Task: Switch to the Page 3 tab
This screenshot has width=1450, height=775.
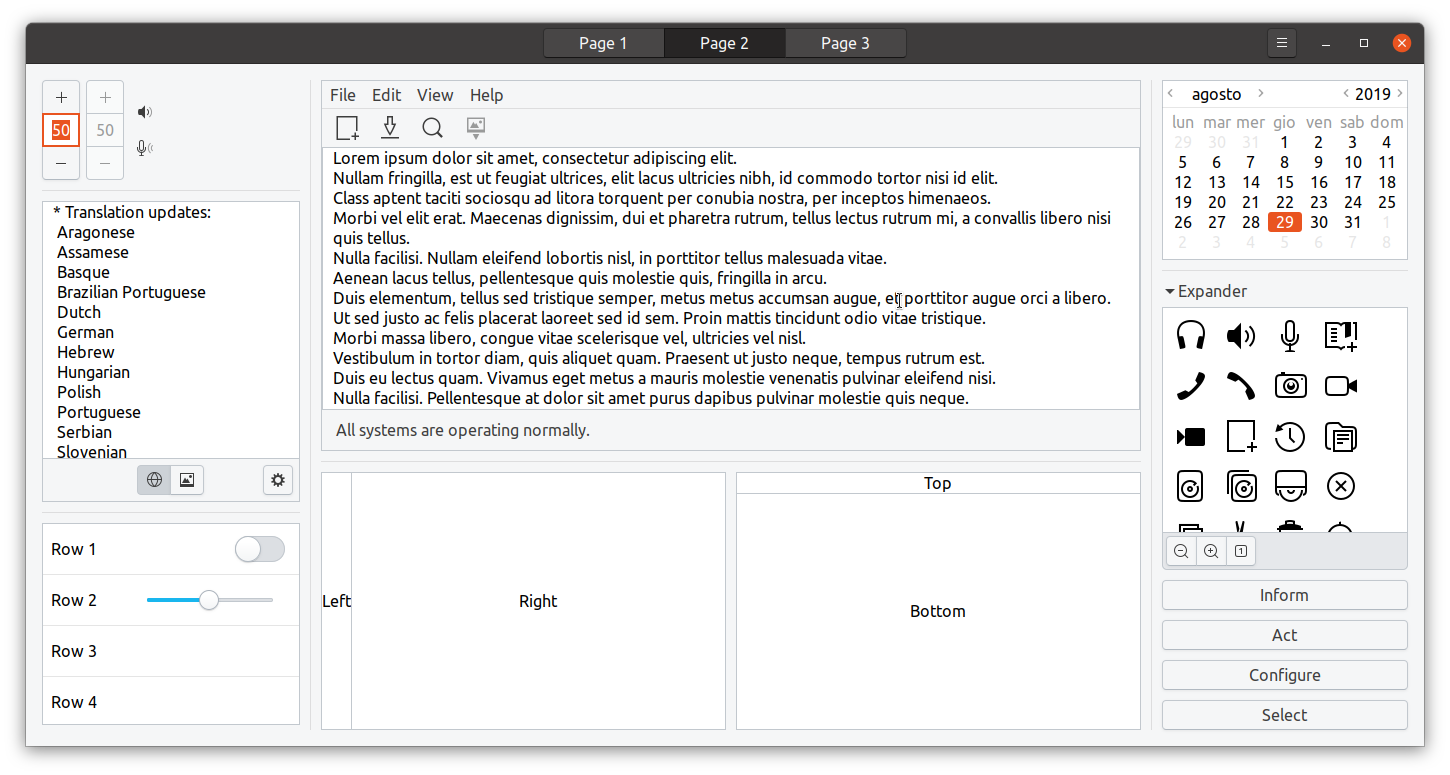Action: (845, 43)
